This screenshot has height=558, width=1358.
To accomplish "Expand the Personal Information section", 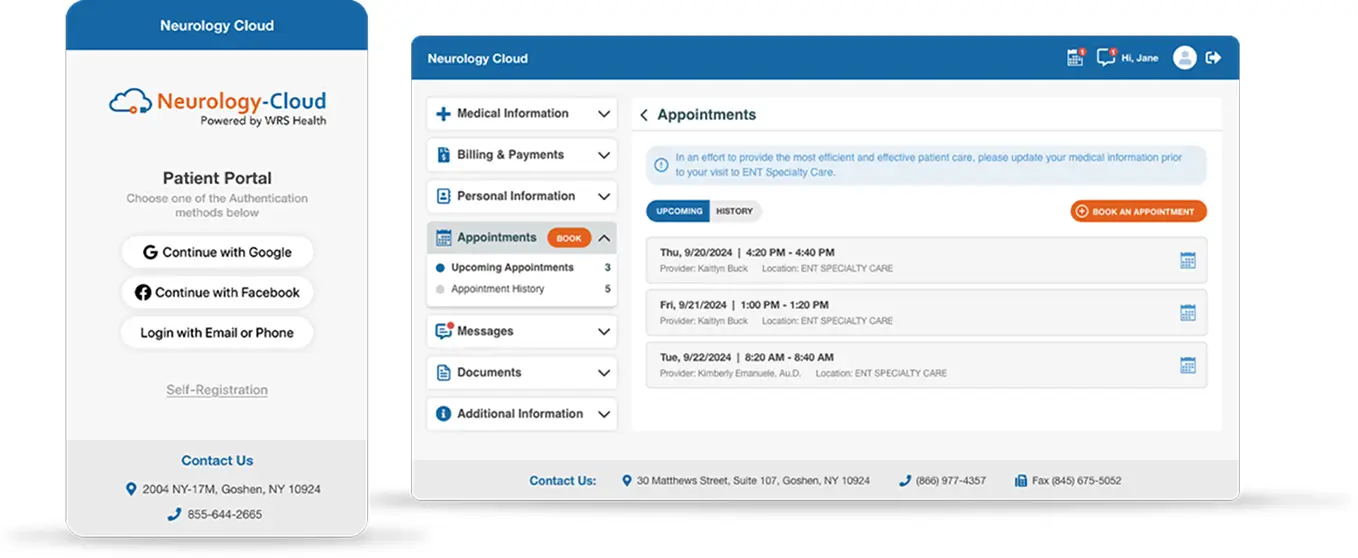I will coord(604,196).
